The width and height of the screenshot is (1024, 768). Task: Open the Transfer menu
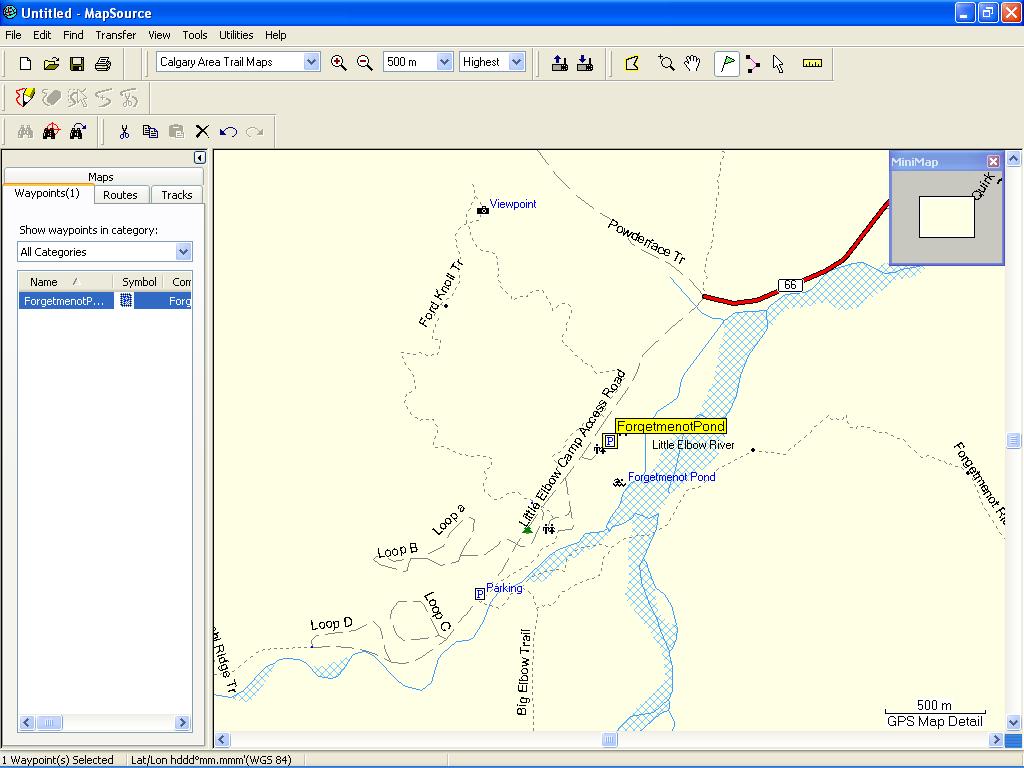point(115,35)
